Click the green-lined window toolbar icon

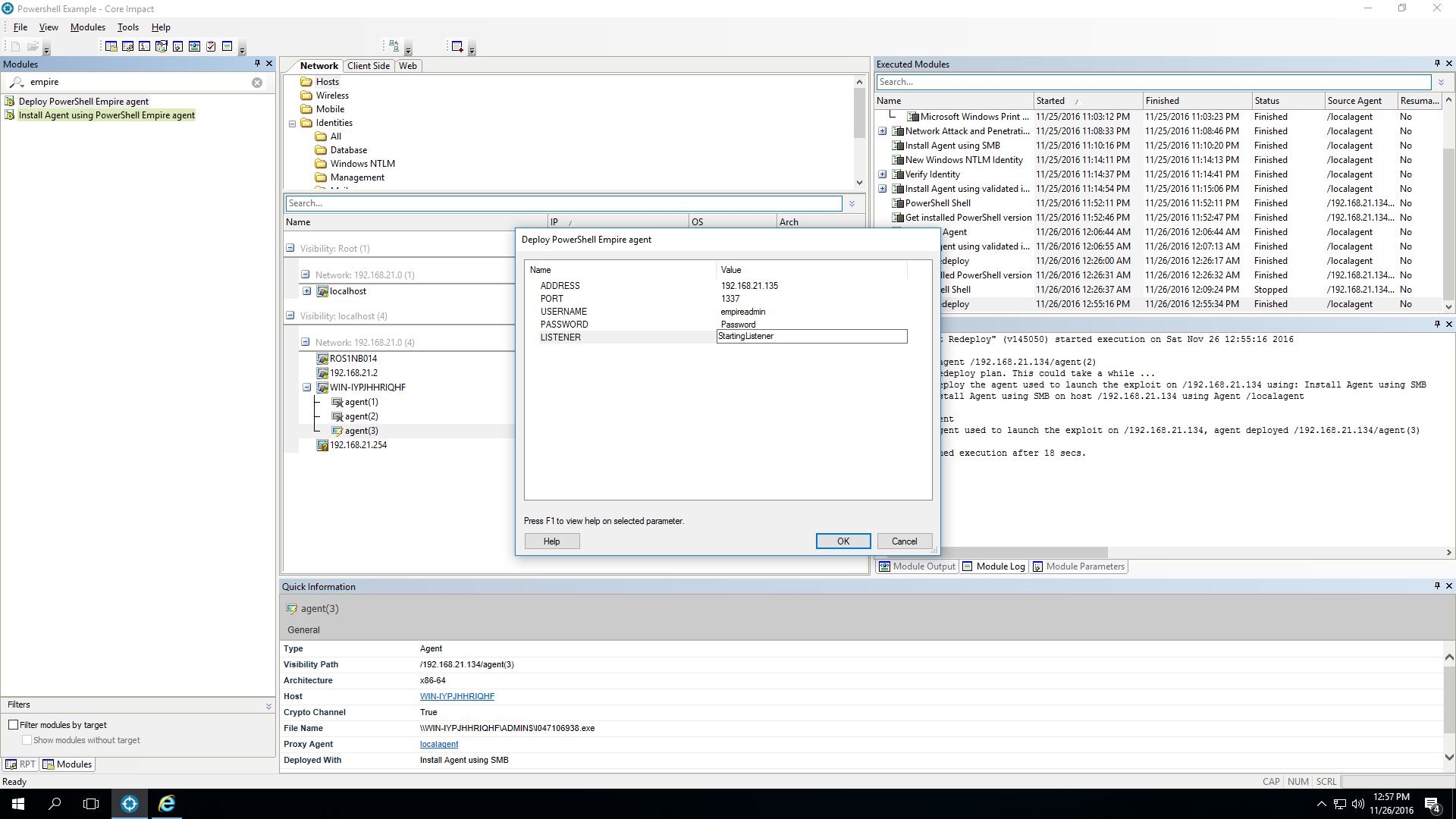(x=227, y=46)
